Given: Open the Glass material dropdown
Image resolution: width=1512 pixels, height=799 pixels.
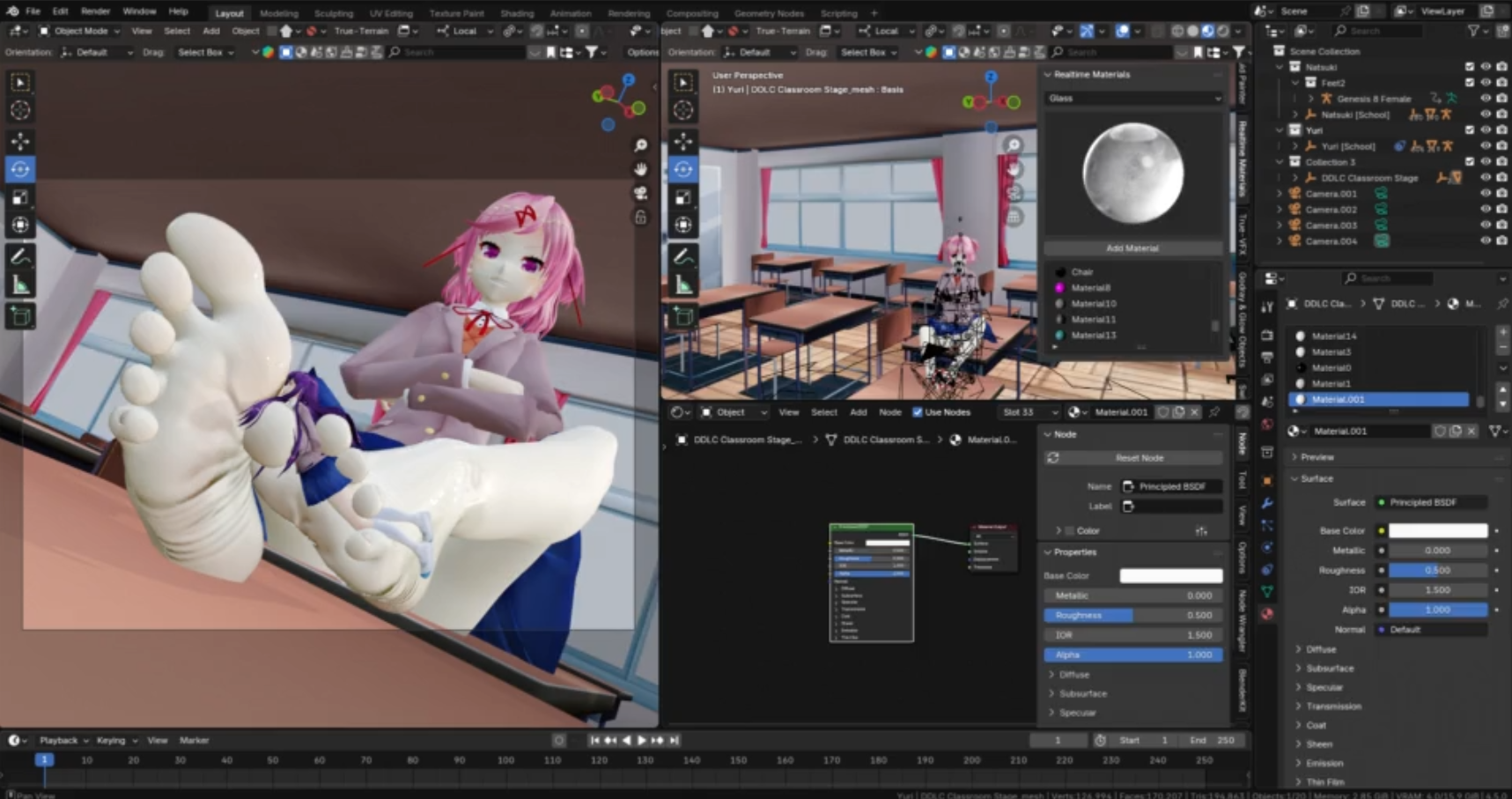Looking at the screenshot, I should click(1132, 99).
